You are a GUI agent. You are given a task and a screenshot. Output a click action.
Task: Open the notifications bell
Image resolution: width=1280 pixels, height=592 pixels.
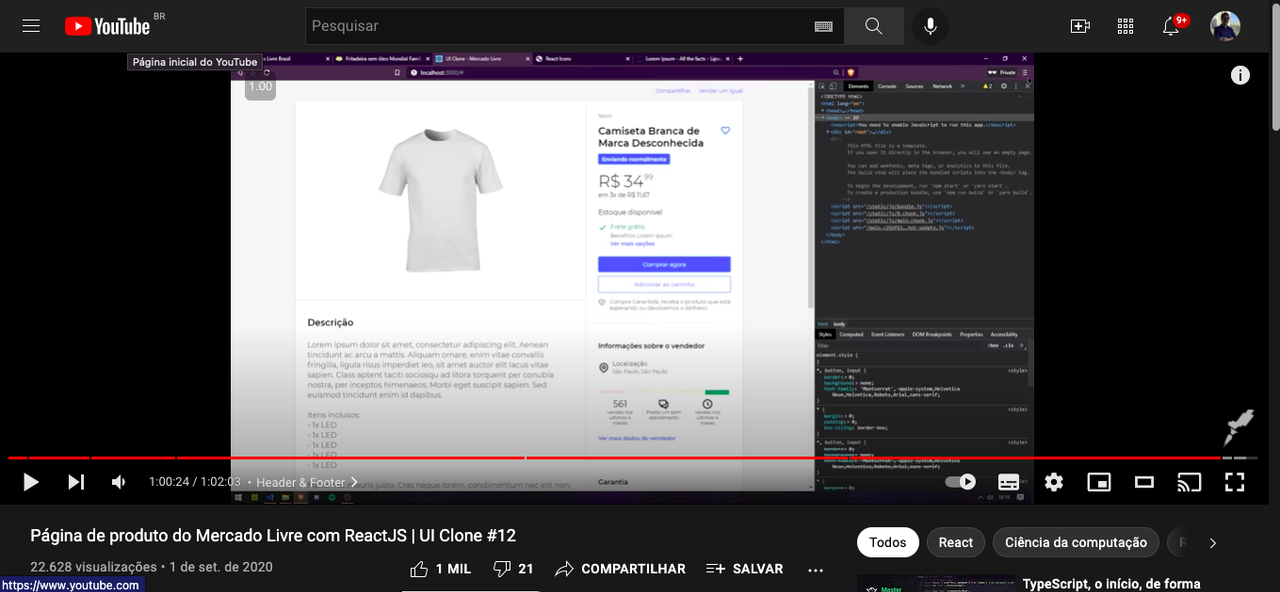(x=1172, y=26)
